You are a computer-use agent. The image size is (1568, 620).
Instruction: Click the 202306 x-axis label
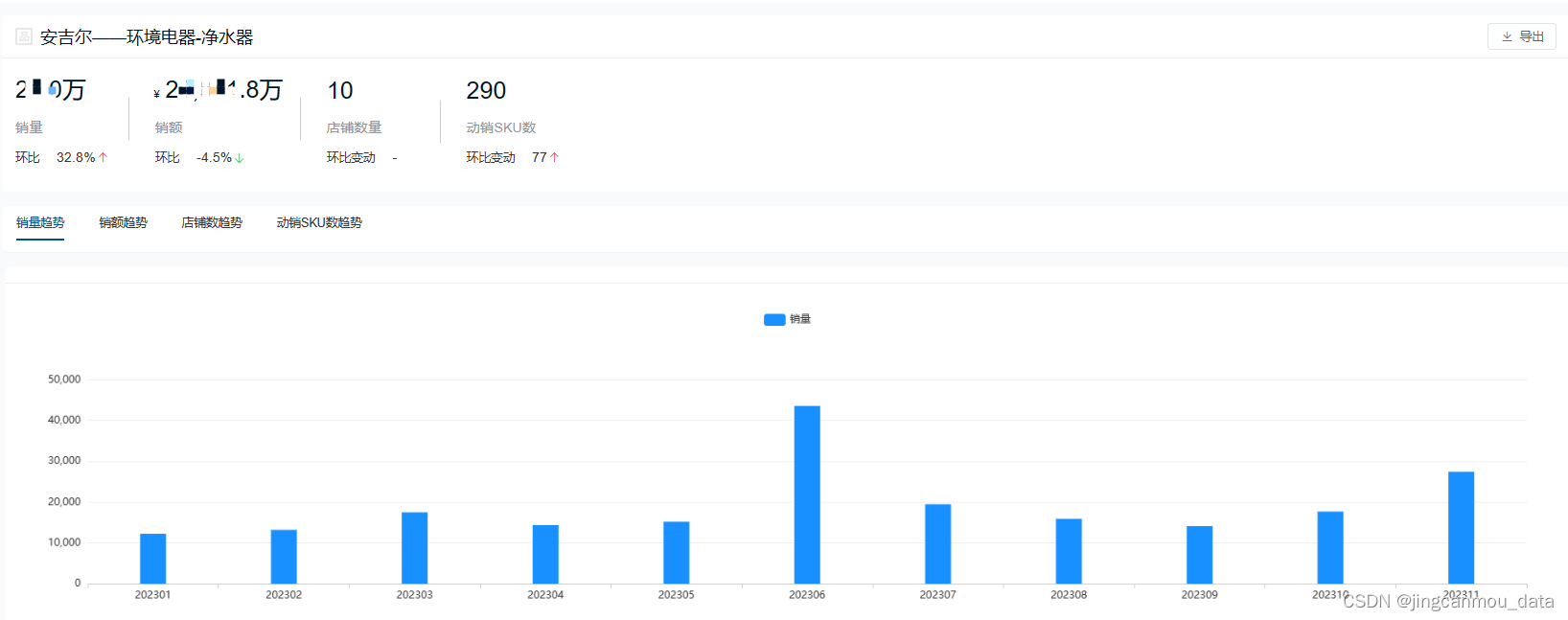coord(807,595)
